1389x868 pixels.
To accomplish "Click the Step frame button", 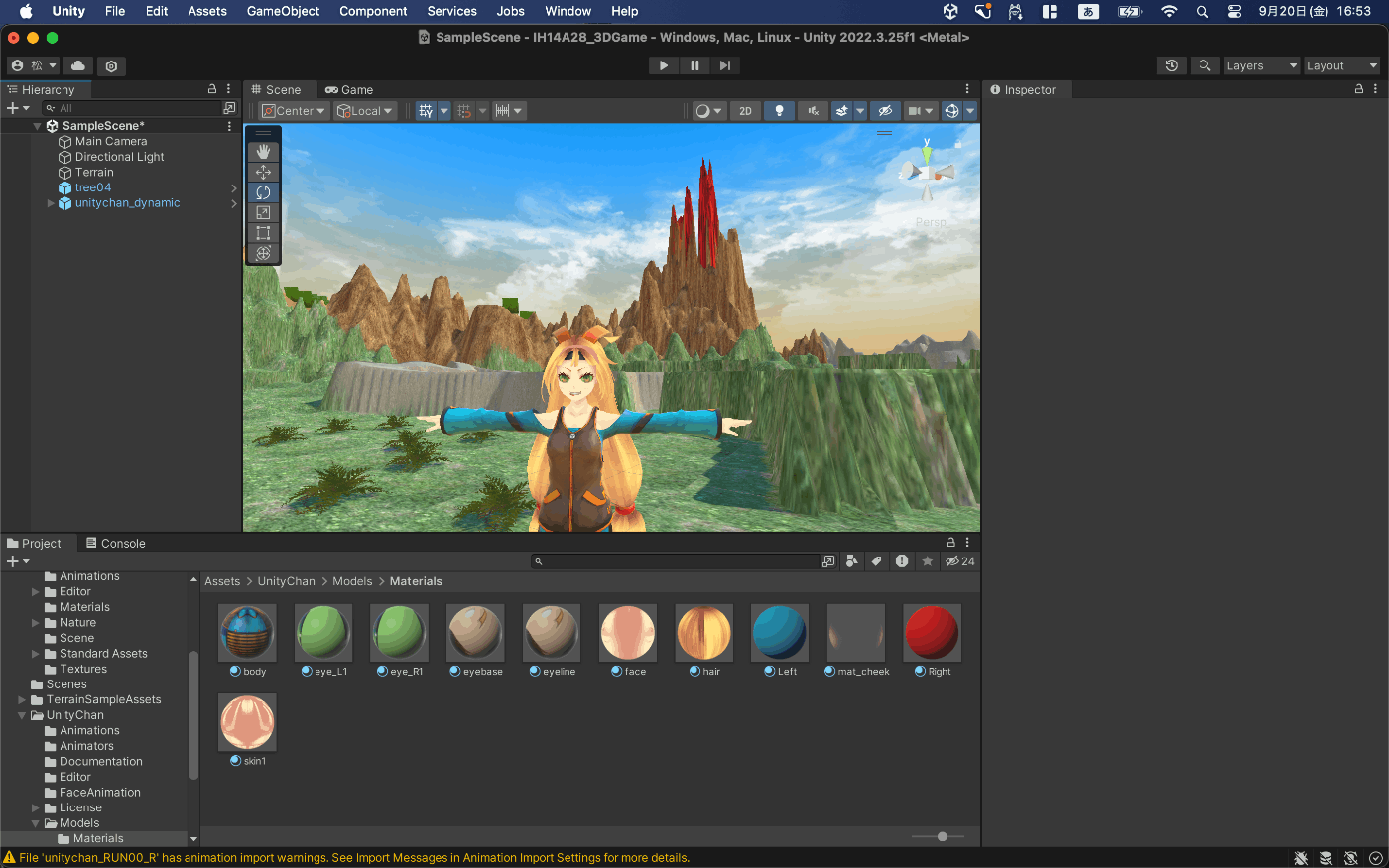I will tap(725, 65).
